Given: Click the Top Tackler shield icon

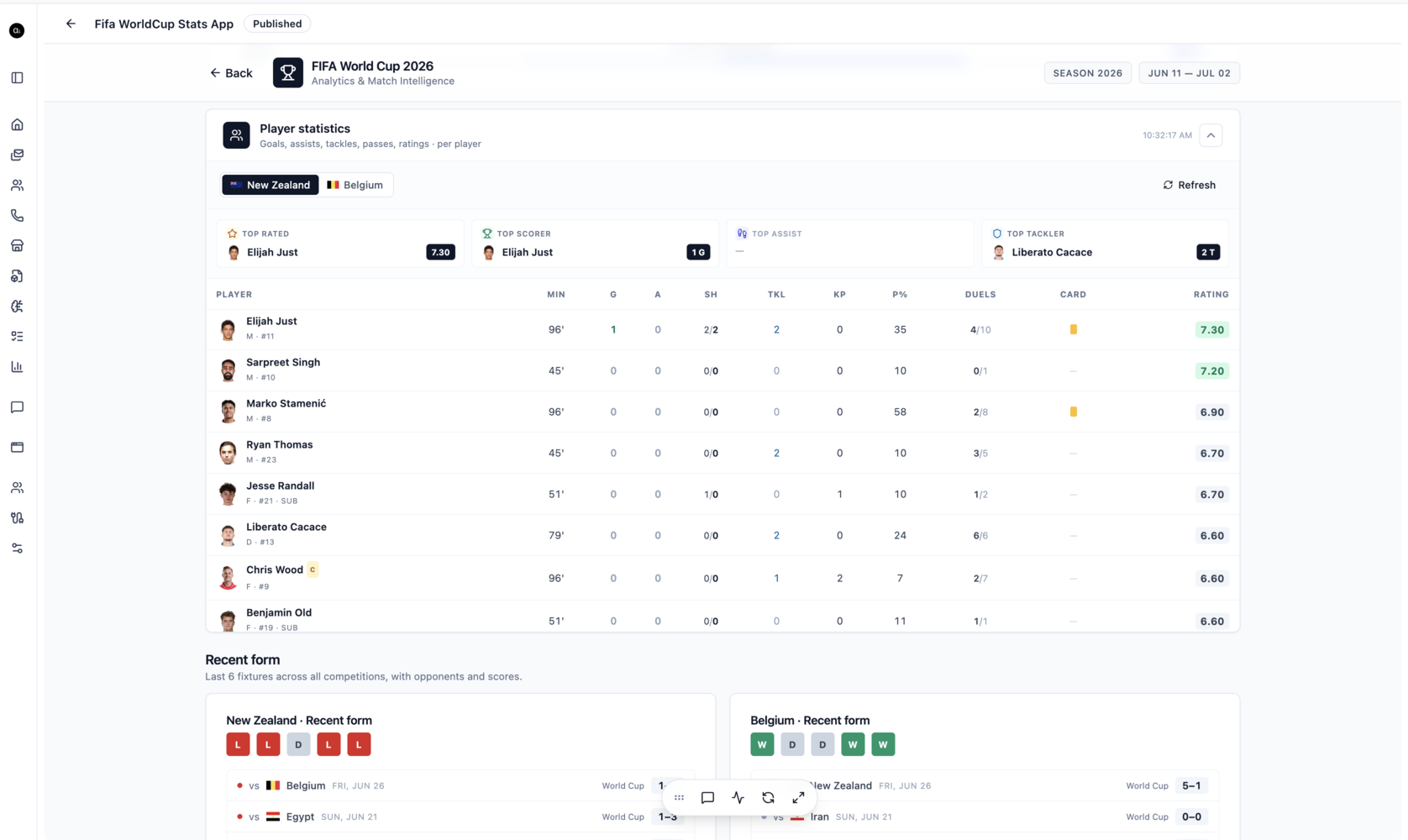Looking at the screenshot, I should pos(997,234).
